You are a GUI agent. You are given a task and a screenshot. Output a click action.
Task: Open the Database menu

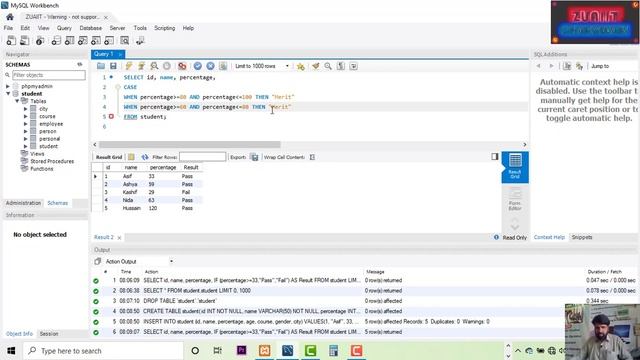pyautogui.click(x=91, y=28)
